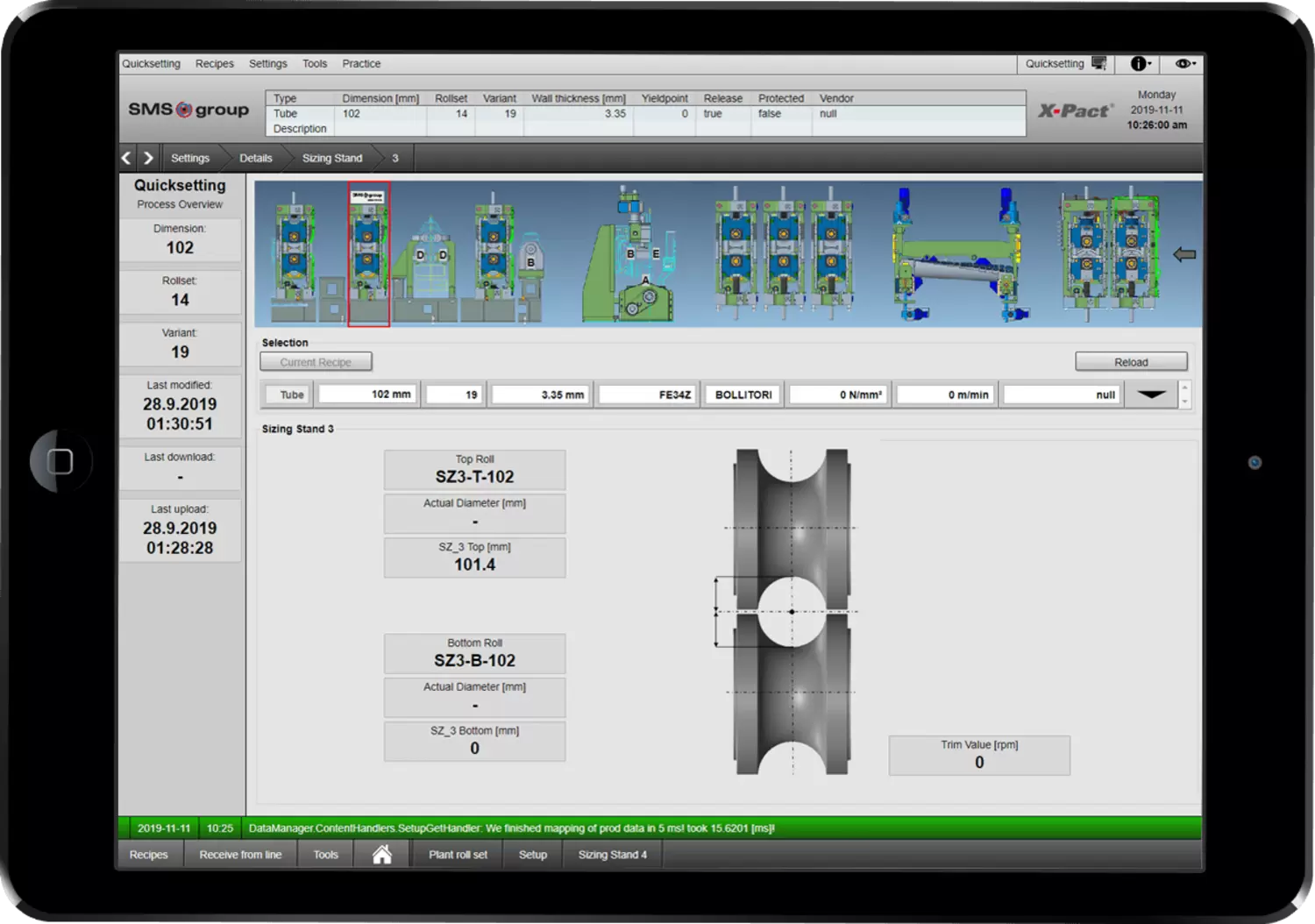Go forward with the right chevron arrow
This screenshot has height=924, width=1315.
pyautogui.click(x=148, y=158)
